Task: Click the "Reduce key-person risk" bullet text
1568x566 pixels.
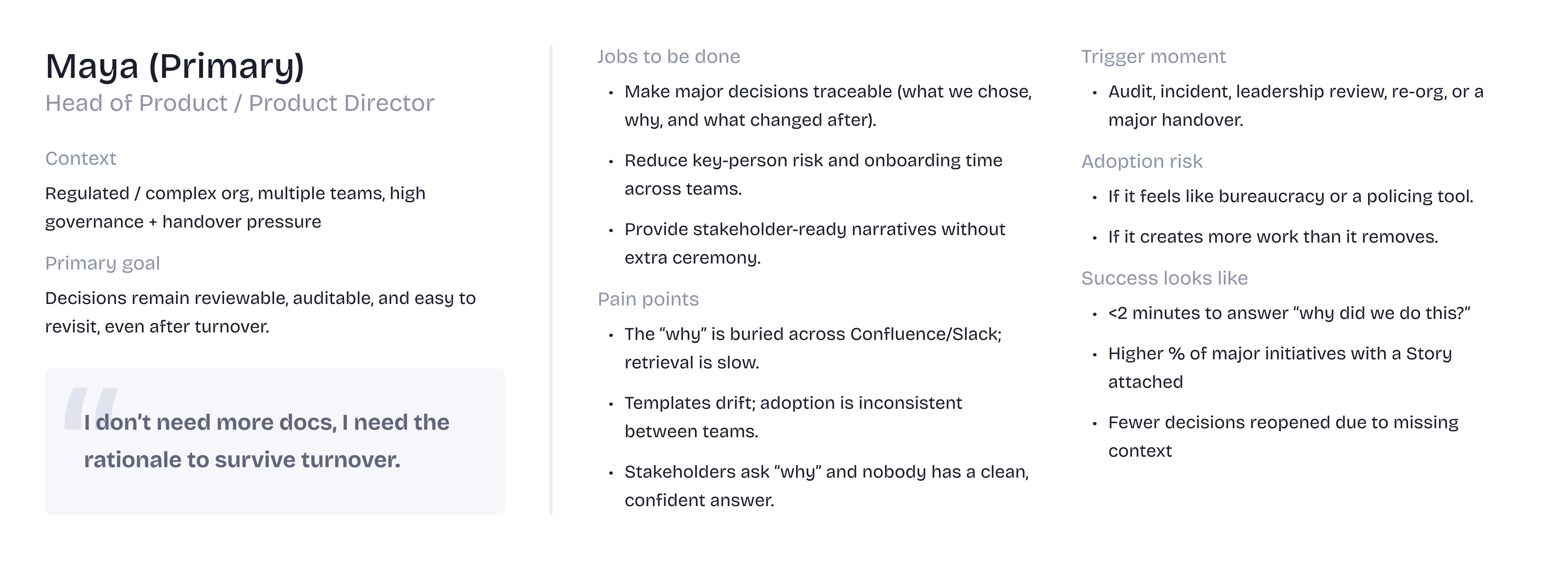Action: [x=812, y=174]
